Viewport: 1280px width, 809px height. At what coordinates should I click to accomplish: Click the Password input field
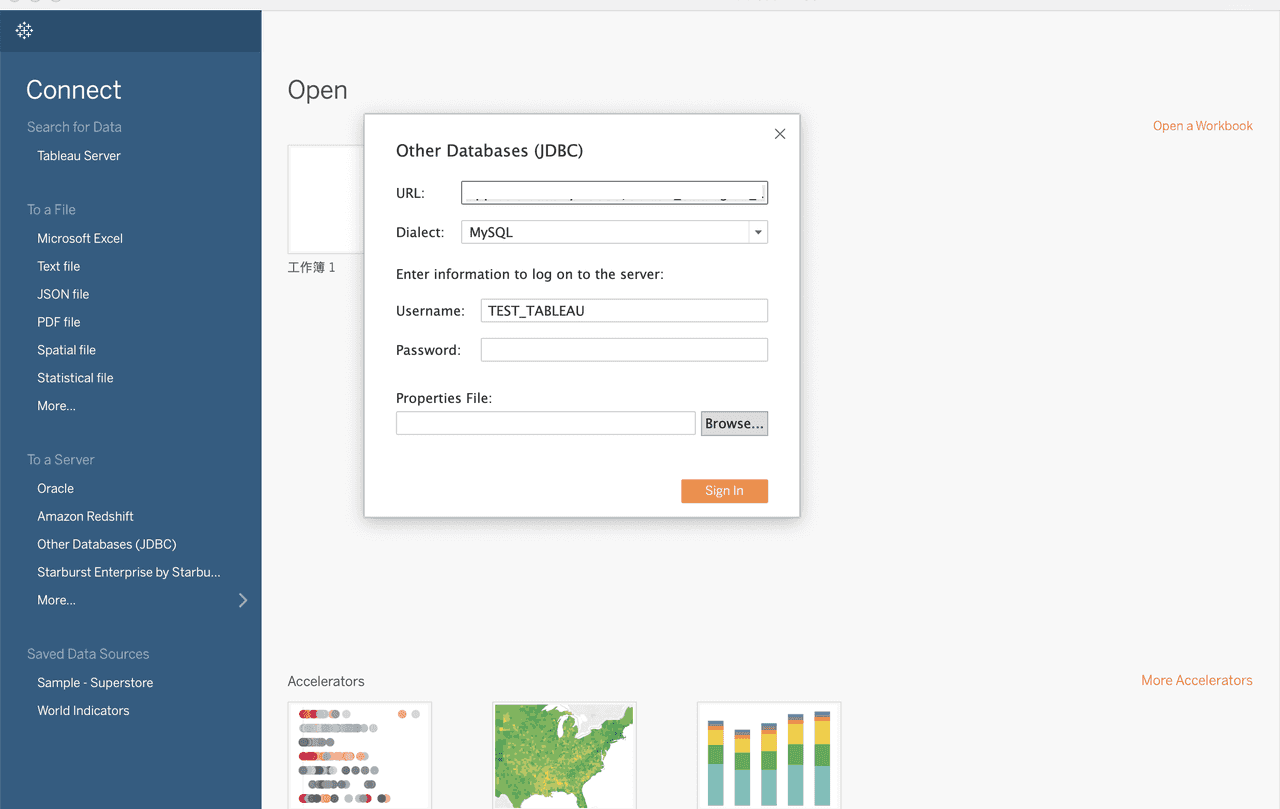623,349
